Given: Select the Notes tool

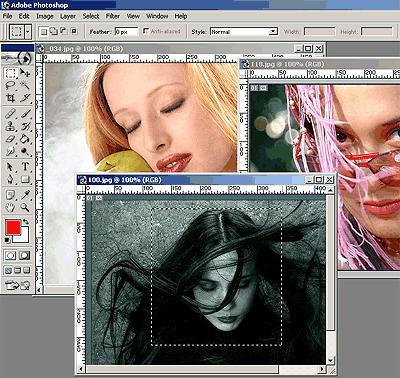Looking at the screenshot, I should (11, 195).
